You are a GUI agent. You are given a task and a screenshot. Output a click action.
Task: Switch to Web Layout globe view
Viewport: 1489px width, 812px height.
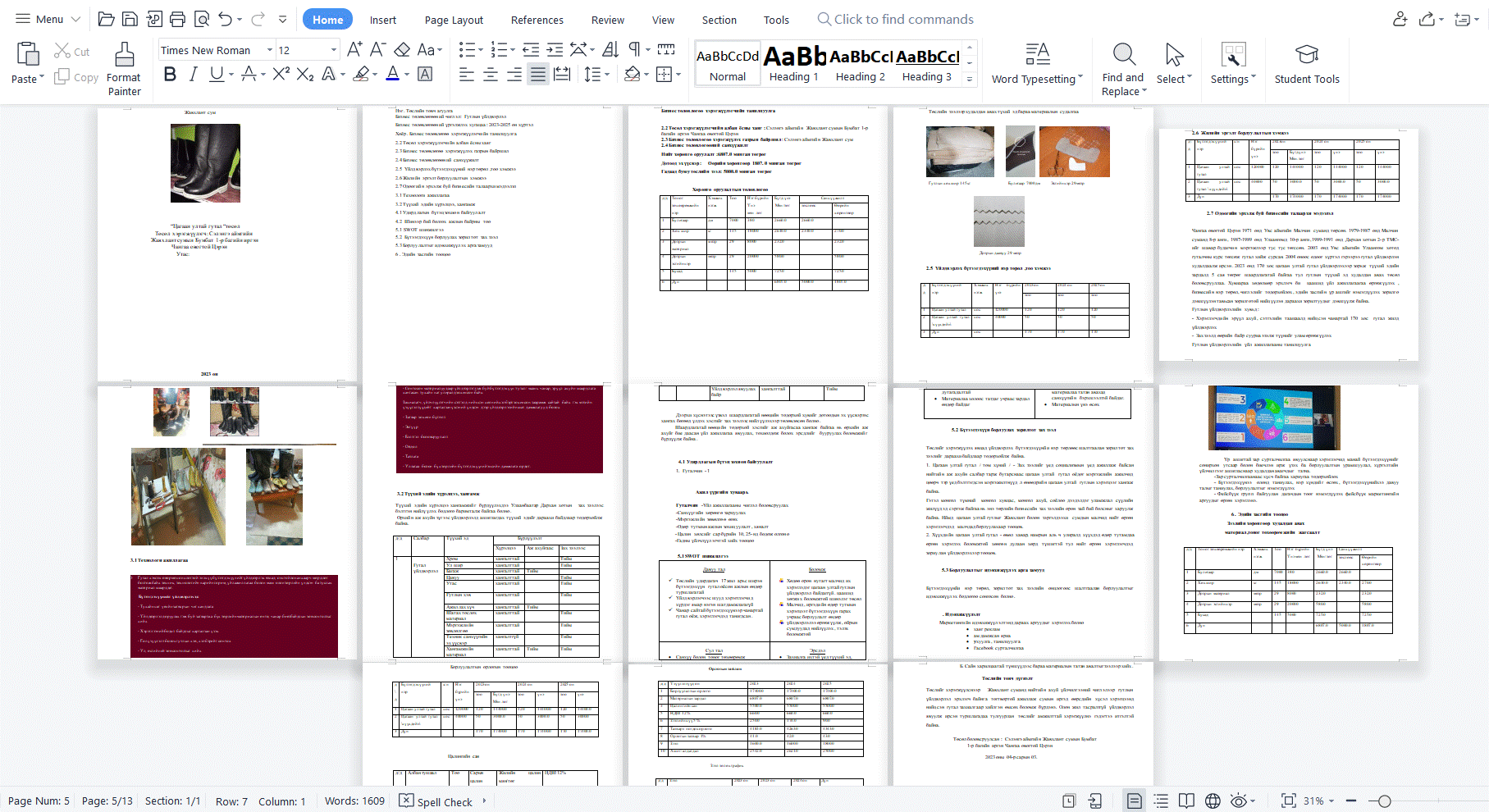click(x=1213, y=801)
